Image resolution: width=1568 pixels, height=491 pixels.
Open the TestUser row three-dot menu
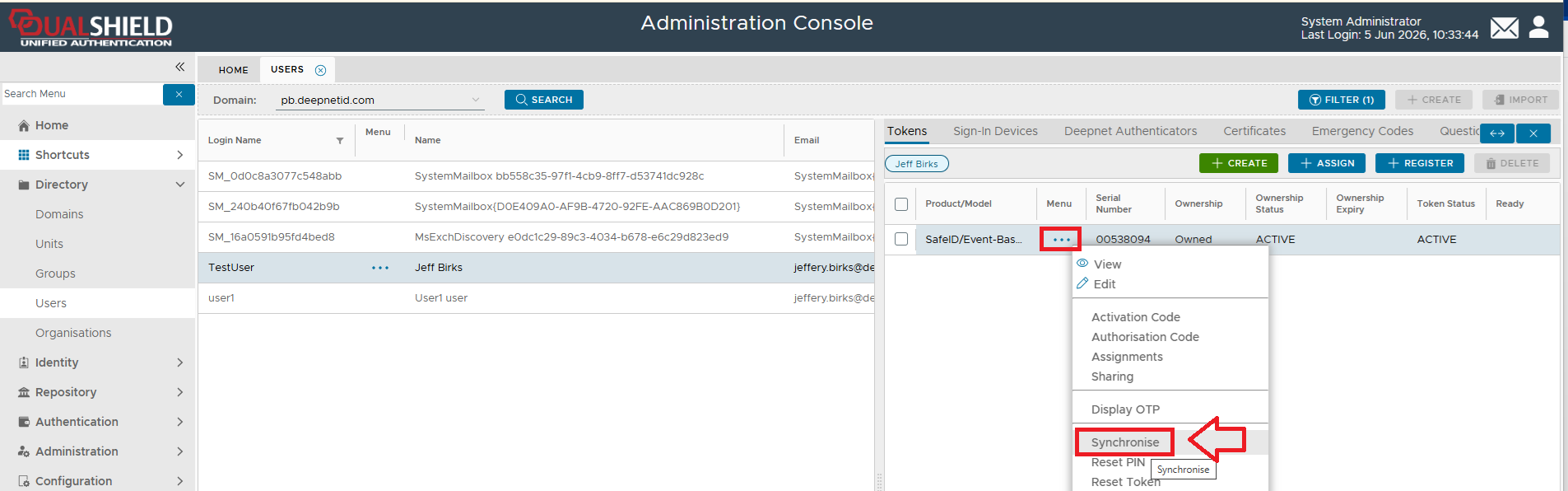point(380,268)
